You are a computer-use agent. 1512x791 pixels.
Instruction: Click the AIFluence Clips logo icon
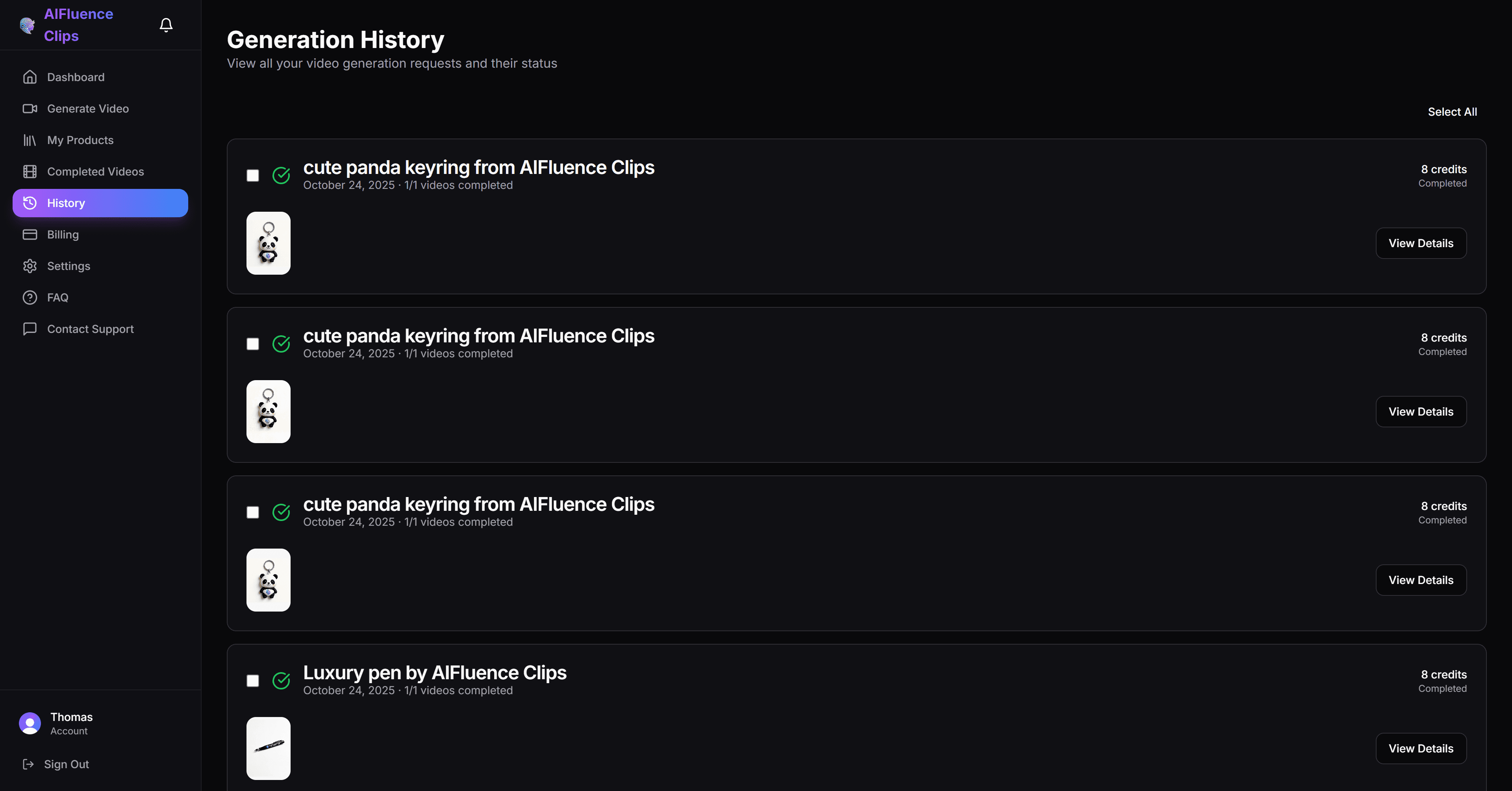(27, 25)
